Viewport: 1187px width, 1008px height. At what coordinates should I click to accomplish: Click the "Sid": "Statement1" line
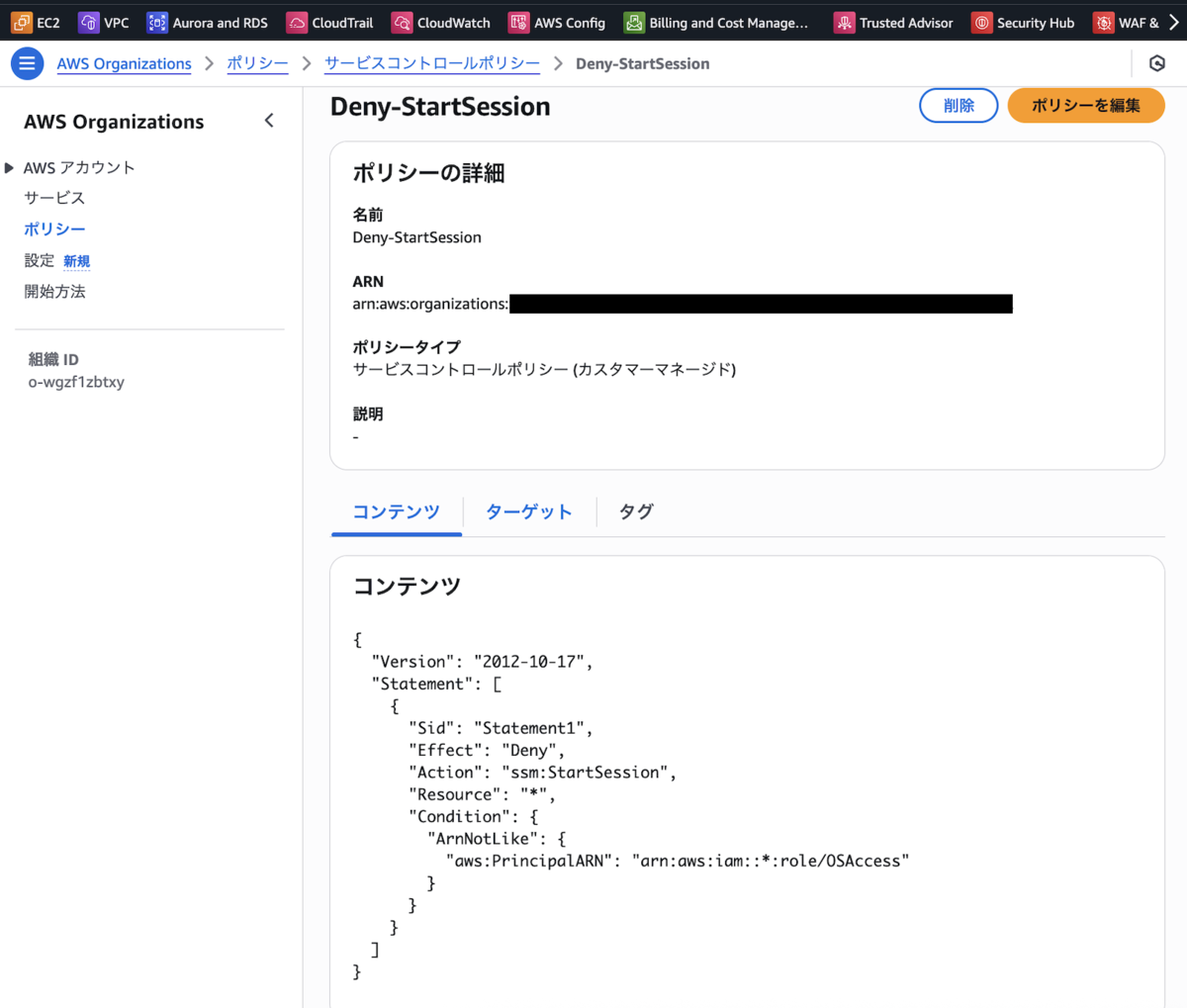501,728
